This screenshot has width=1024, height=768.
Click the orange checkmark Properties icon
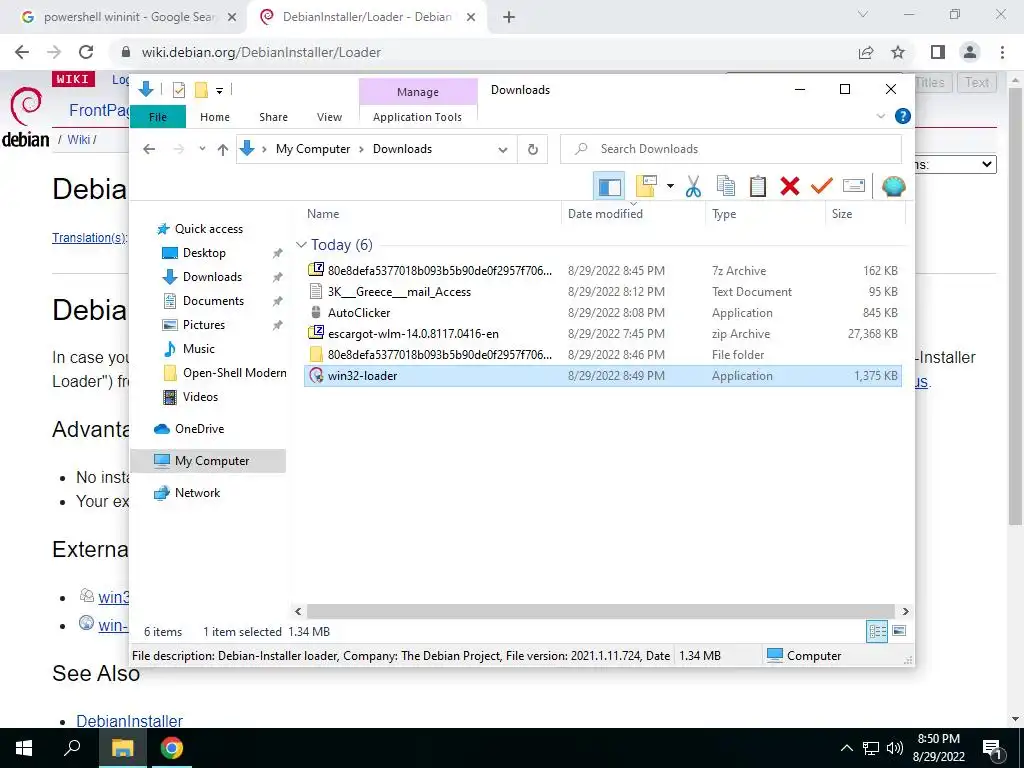coord(822,186)
